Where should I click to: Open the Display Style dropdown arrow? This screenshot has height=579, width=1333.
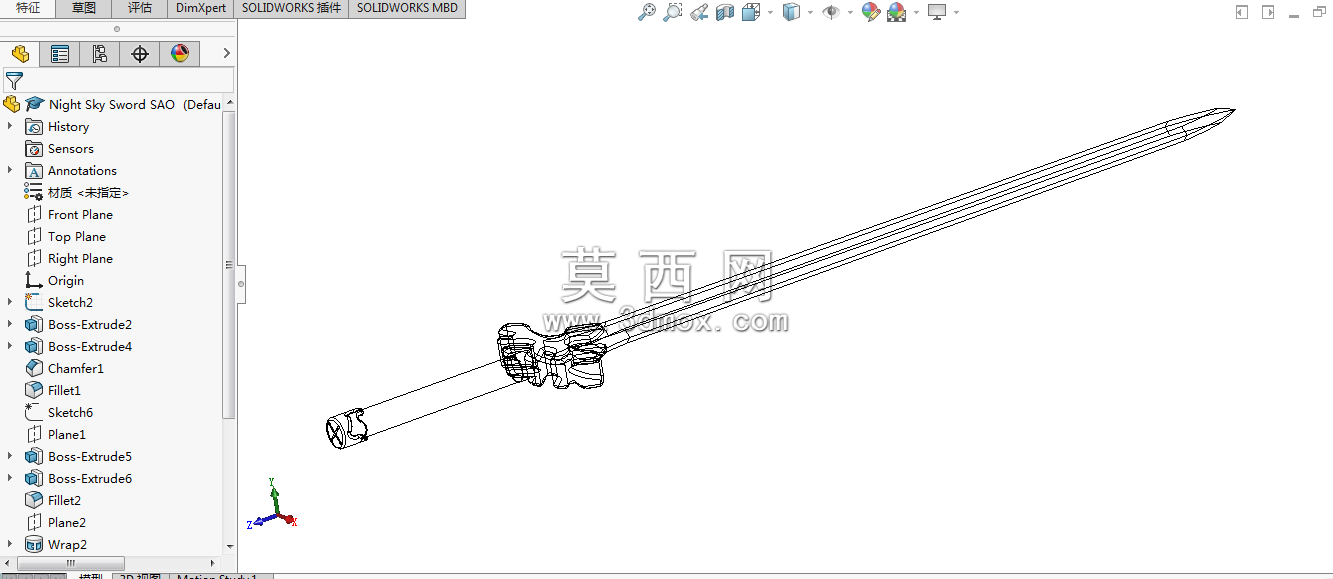pos(810,13)
